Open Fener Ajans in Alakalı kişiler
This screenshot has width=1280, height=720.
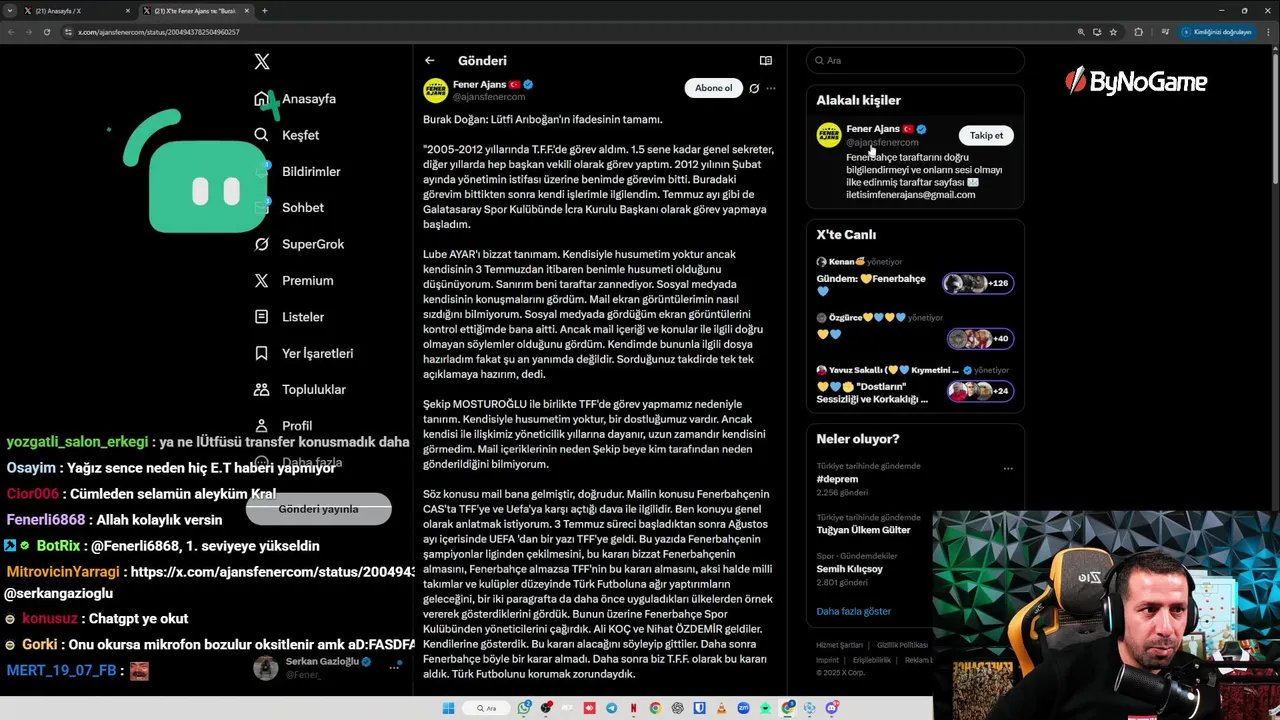point(873,129)
